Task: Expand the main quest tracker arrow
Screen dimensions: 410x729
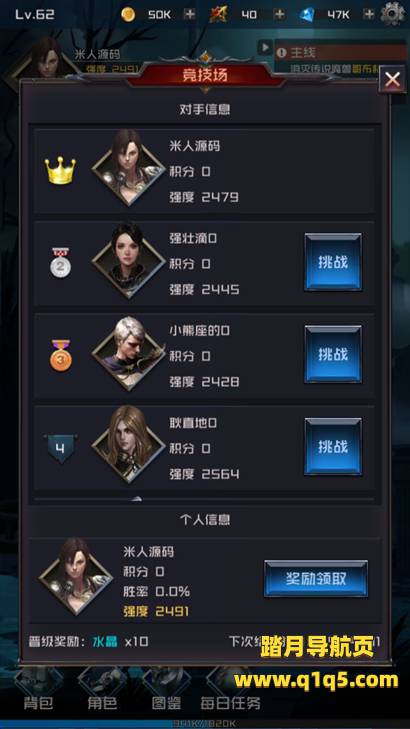Action: tap(265, 47)
